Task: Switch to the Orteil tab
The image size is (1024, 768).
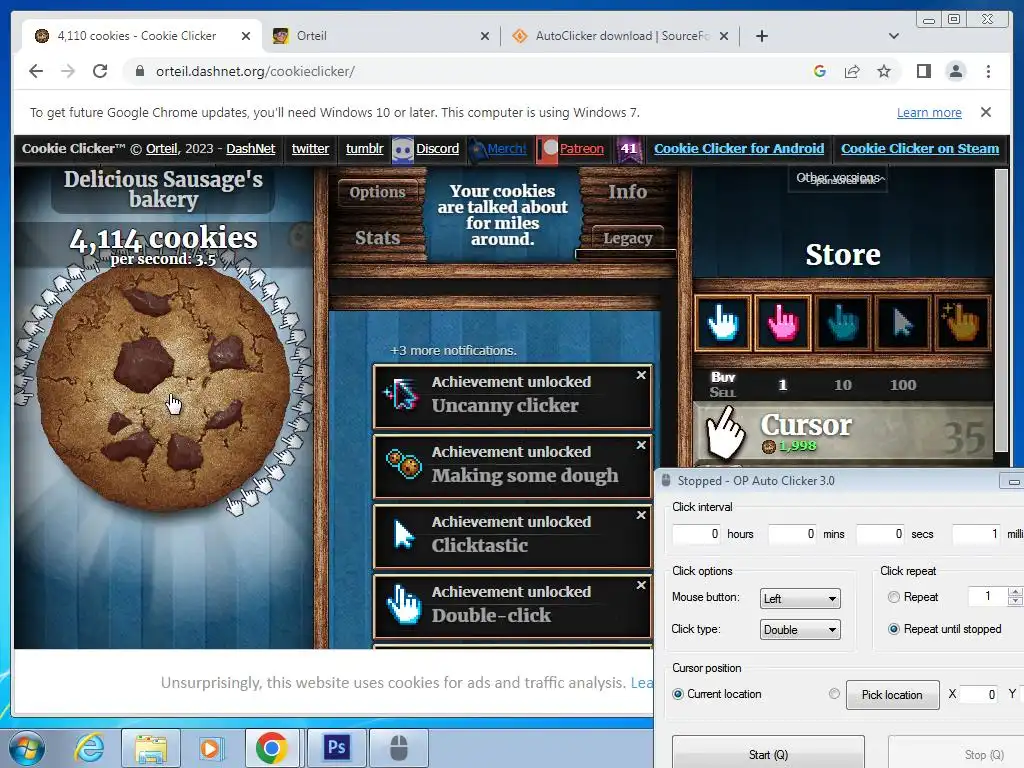Action: tap(381, 36)
